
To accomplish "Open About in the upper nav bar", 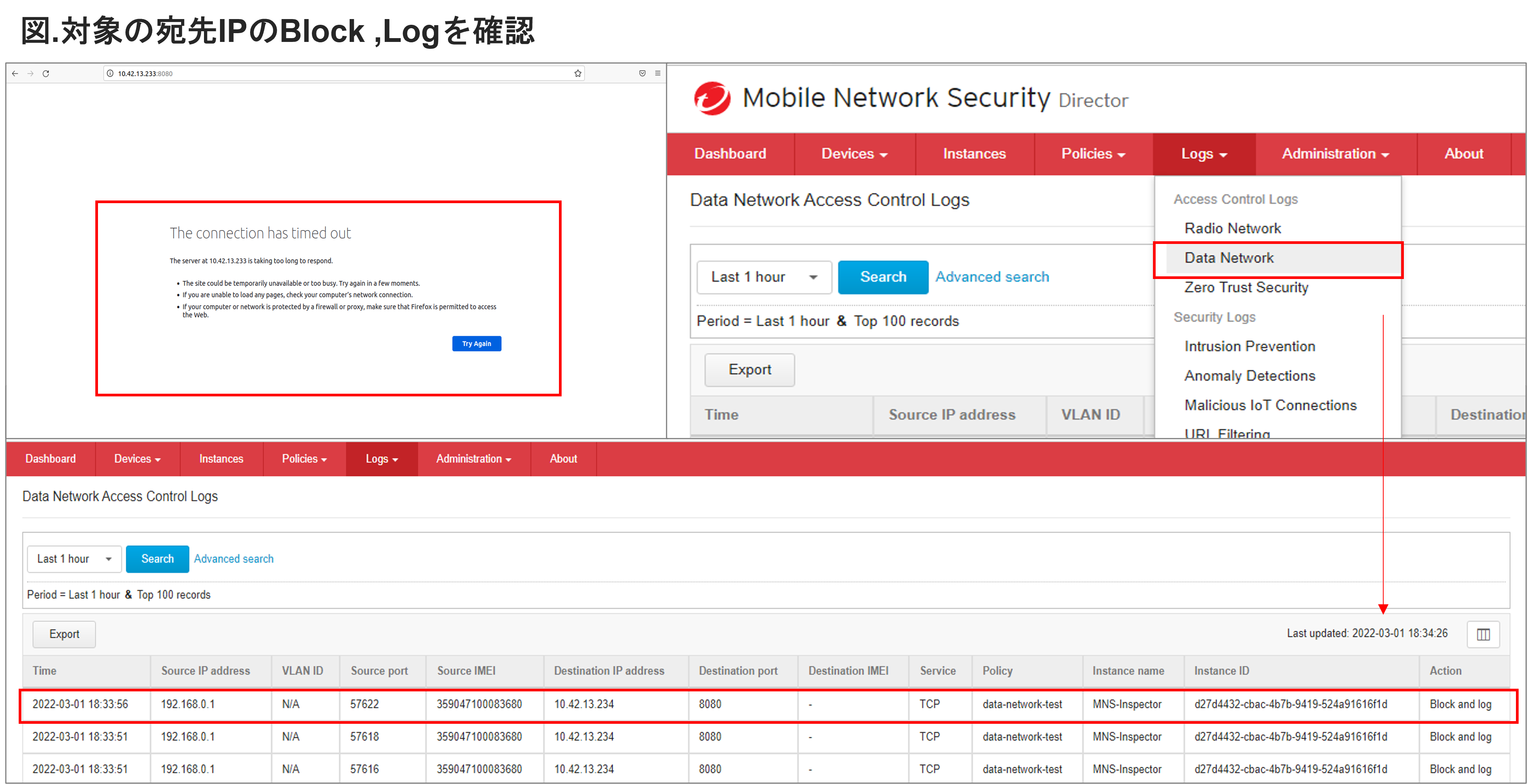I will [x=1464, y=154].
